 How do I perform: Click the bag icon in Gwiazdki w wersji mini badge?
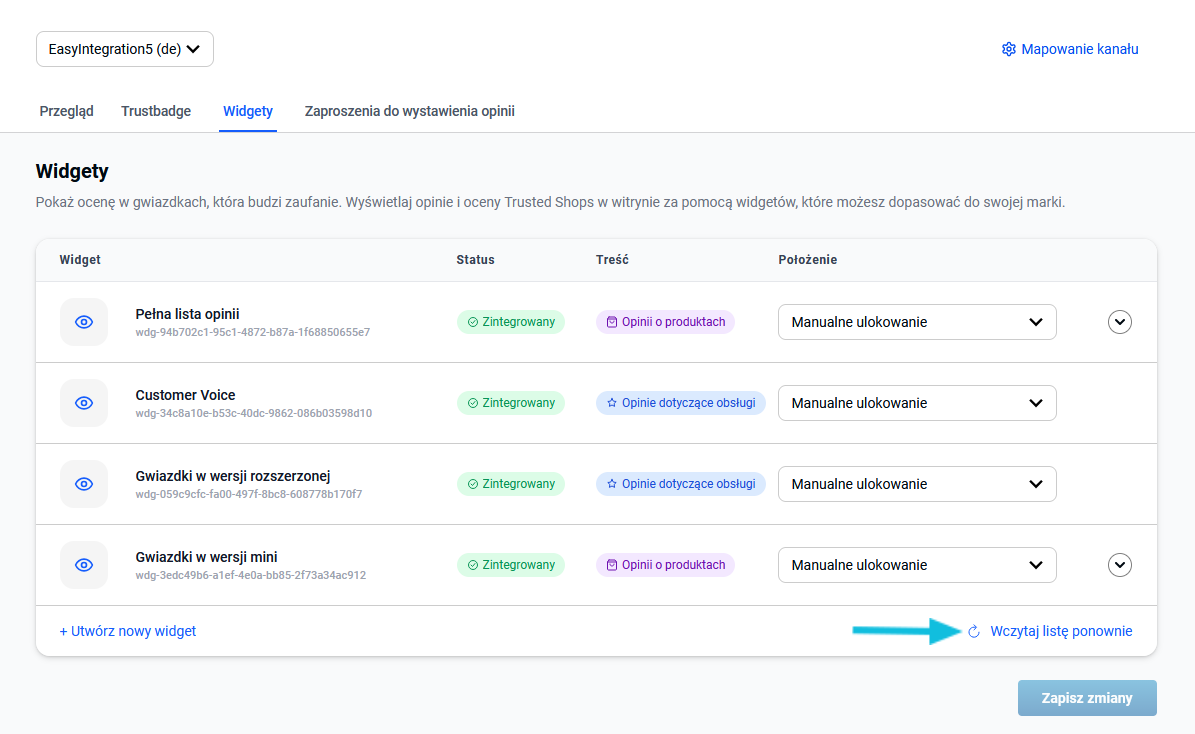[612, 565]
